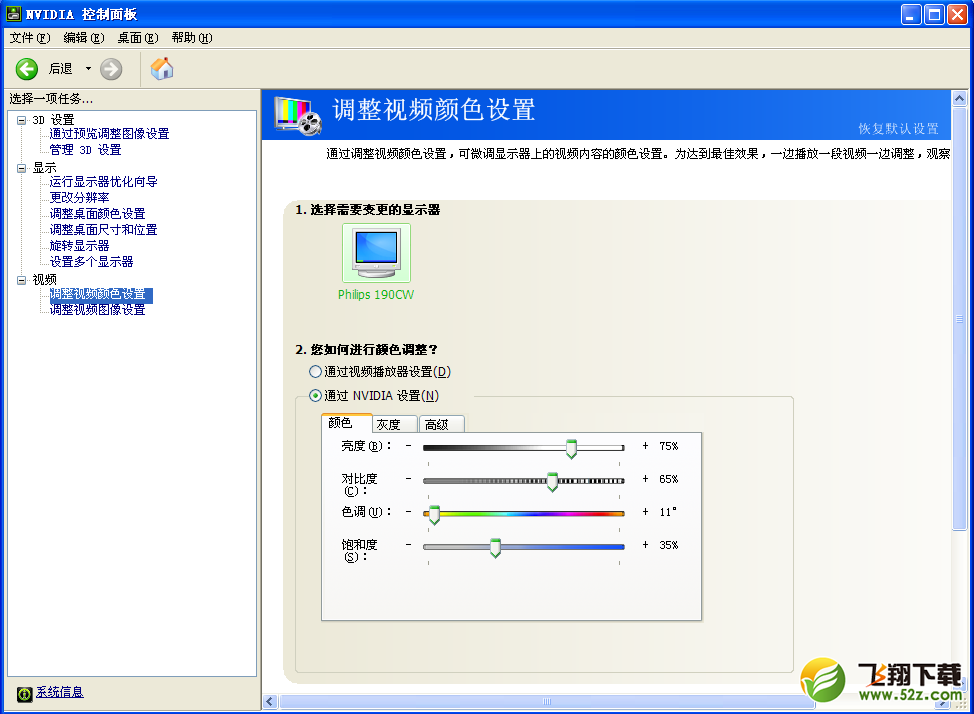This screenshot has height=714, width=974.
Task: Click the brightness (亮度) slider thumb
Action: click(571, 449)
